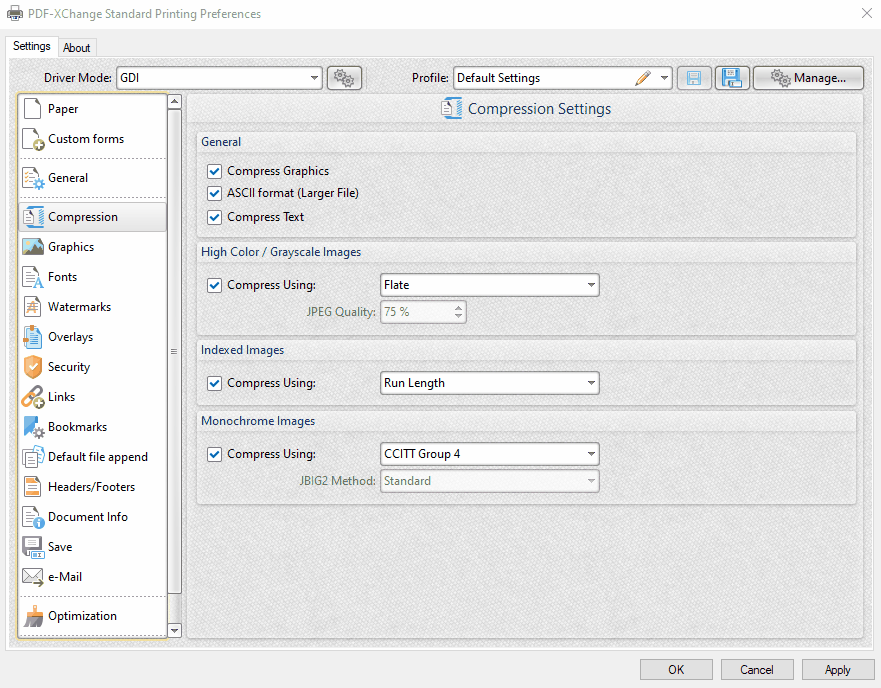881x688 pixels.
Task: Select the Compression icon in sidebar
Action: (x=33, y=217)
